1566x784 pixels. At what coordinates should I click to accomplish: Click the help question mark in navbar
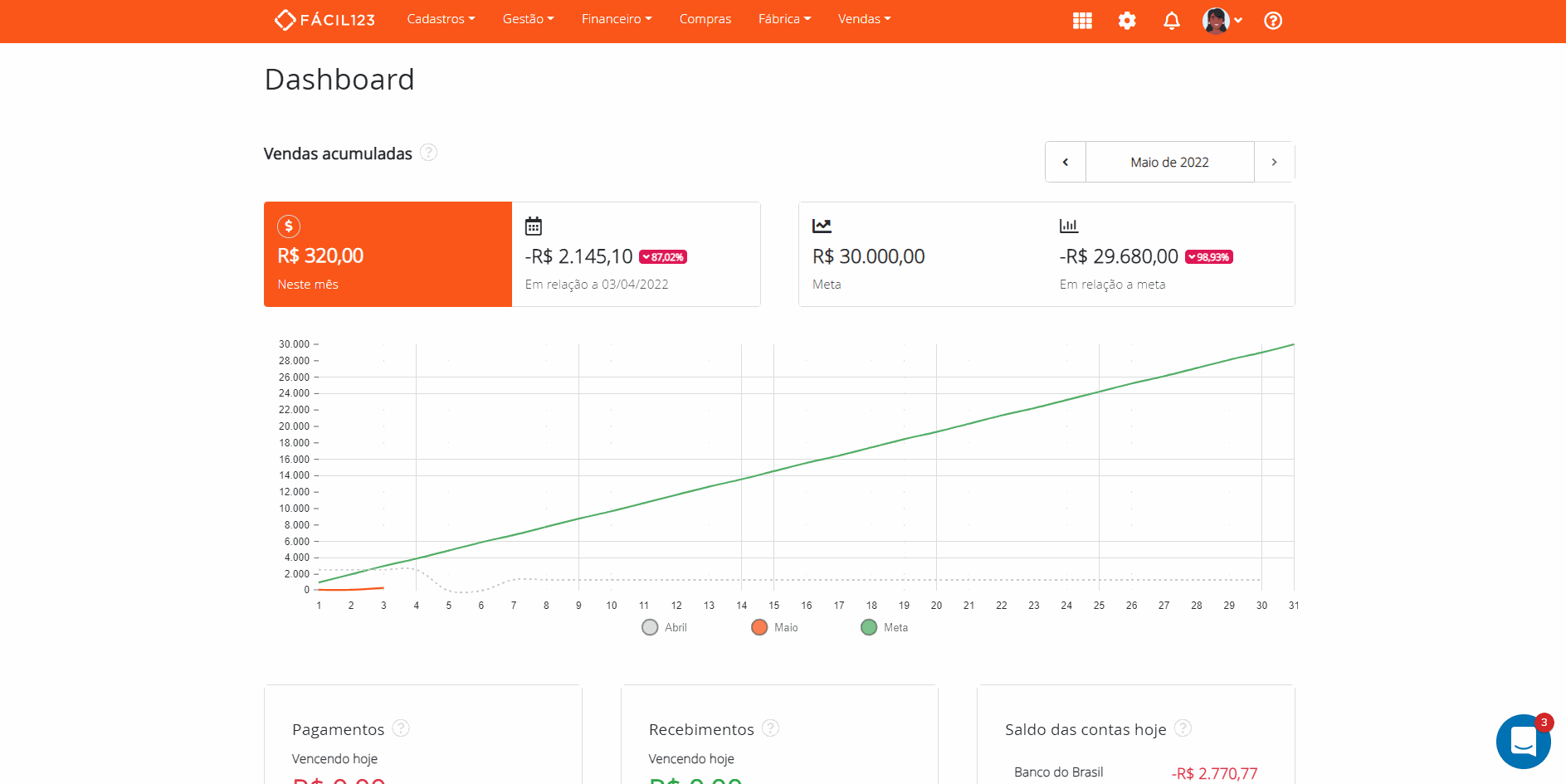1273,21
